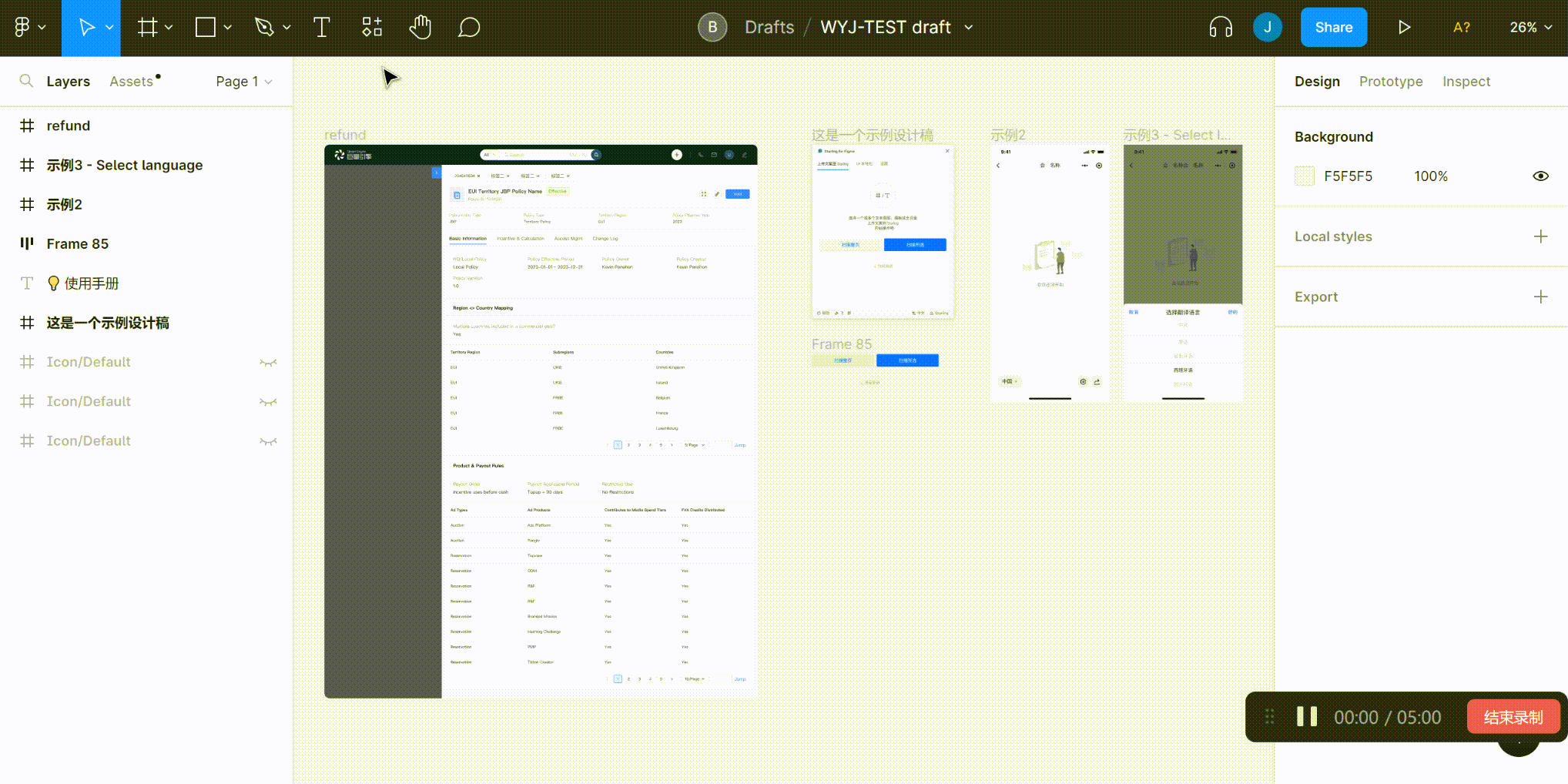Switch to the Assets tab
Image resolution: width=1568 pixels, height=784 pixels.
(131, 82)
